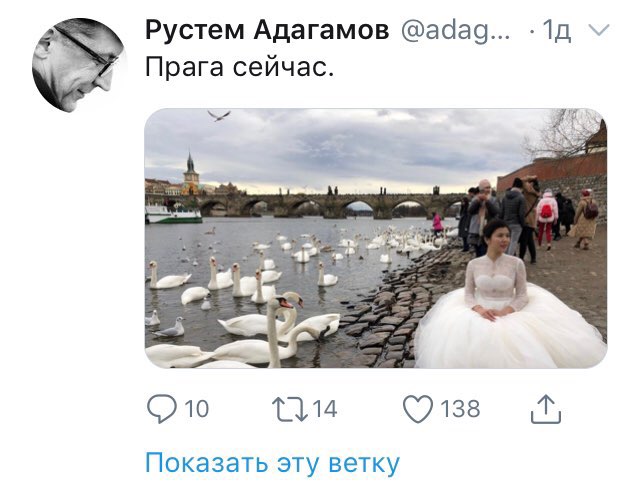Screen dimensions: 640x496
Task: Open the share upload icon
Action: coord(546,409)
